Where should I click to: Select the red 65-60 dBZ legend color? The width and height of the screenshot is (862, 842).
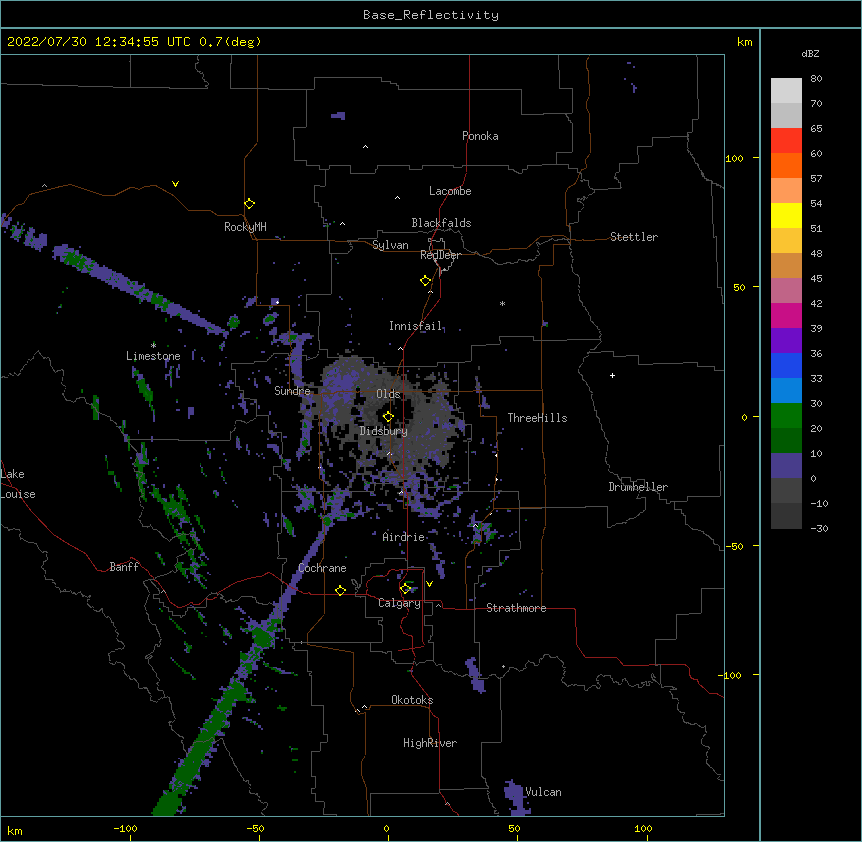pos(786,140)
